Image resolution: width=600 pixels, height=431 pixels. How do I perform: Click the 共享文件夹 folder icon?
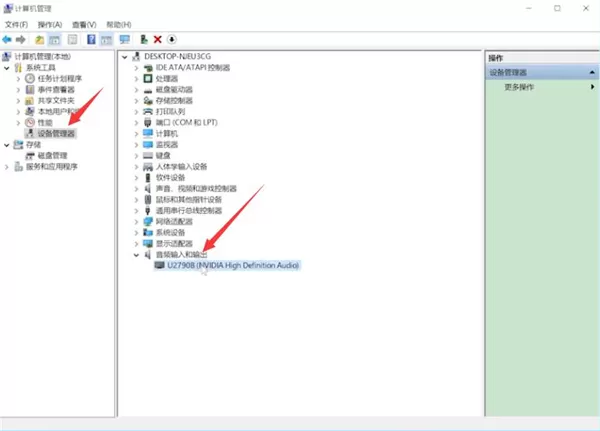click(30, 101)
